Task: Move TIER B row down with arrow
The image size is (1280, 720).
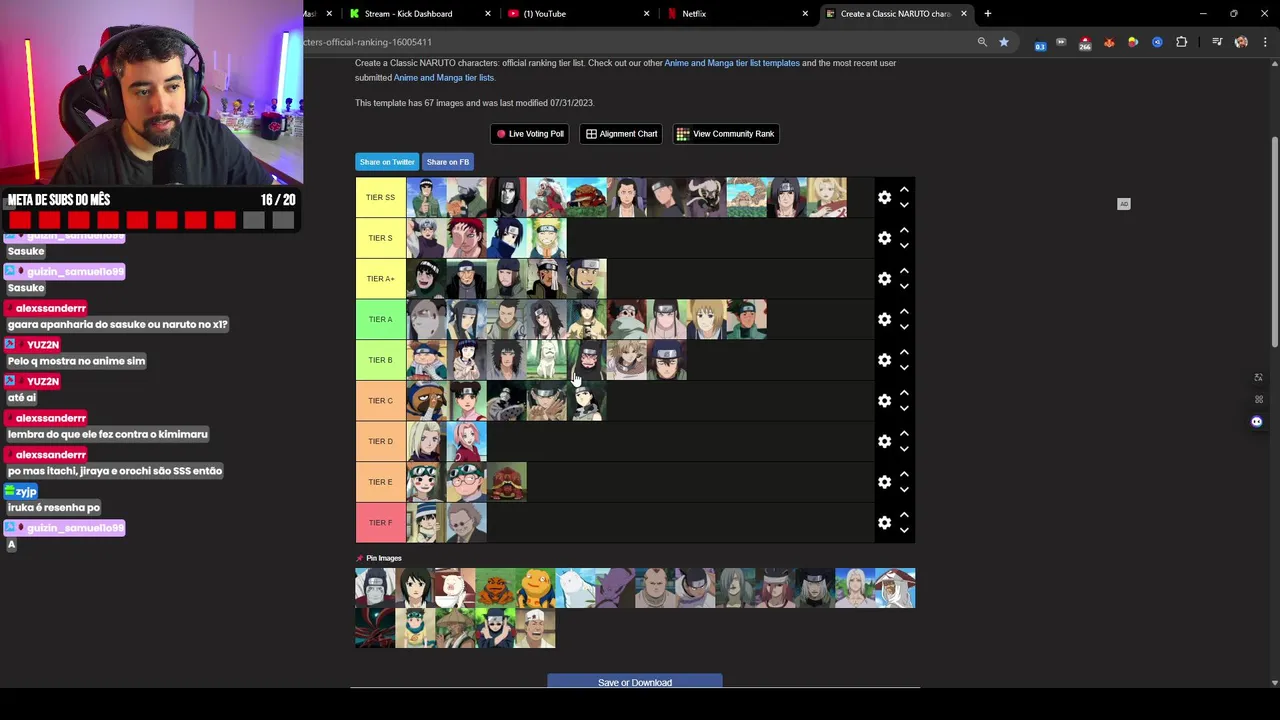Action: [x=904, y=368]
